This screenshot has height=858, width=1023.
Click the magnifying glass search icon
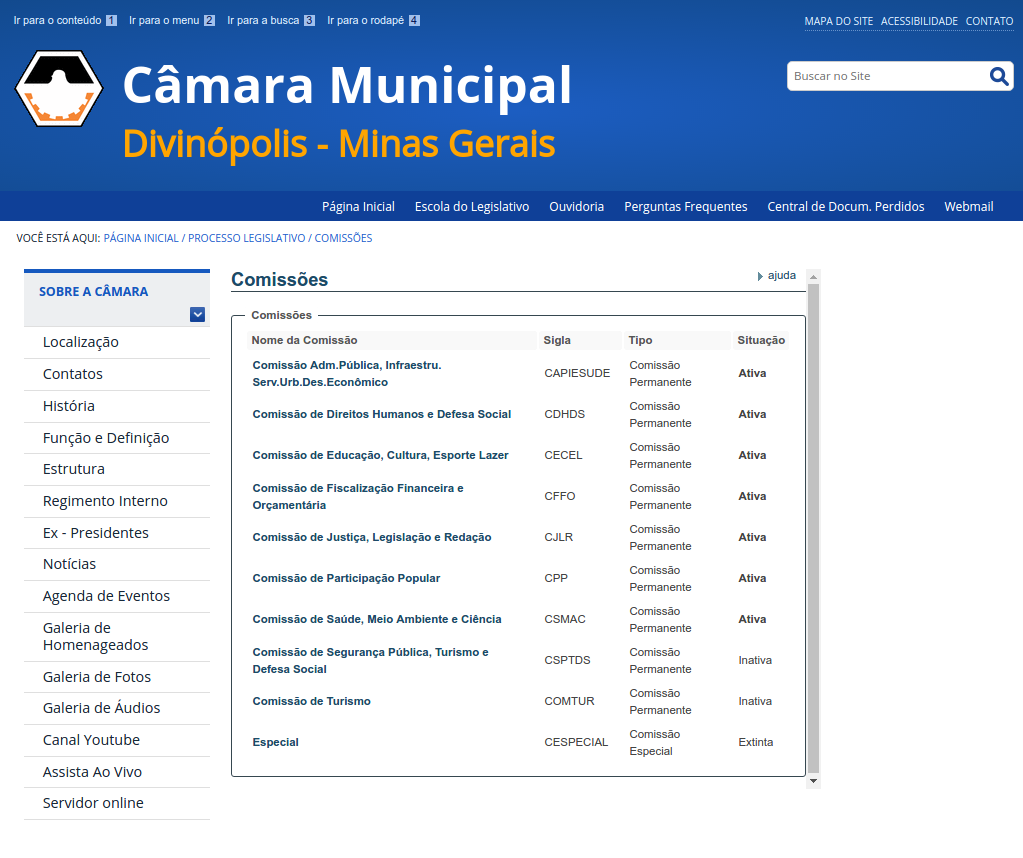[x=999, y=76]
